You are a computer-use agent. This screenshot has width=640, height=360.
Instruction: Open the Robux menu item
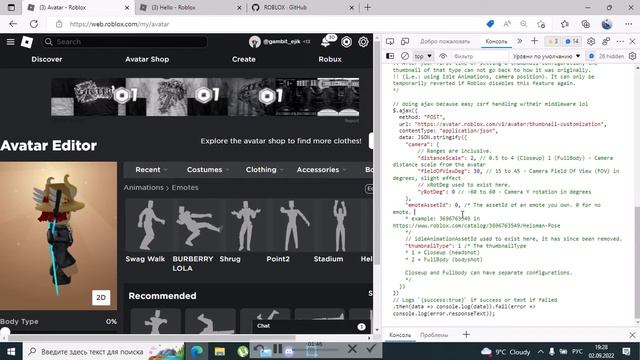(x=330, y=59)
